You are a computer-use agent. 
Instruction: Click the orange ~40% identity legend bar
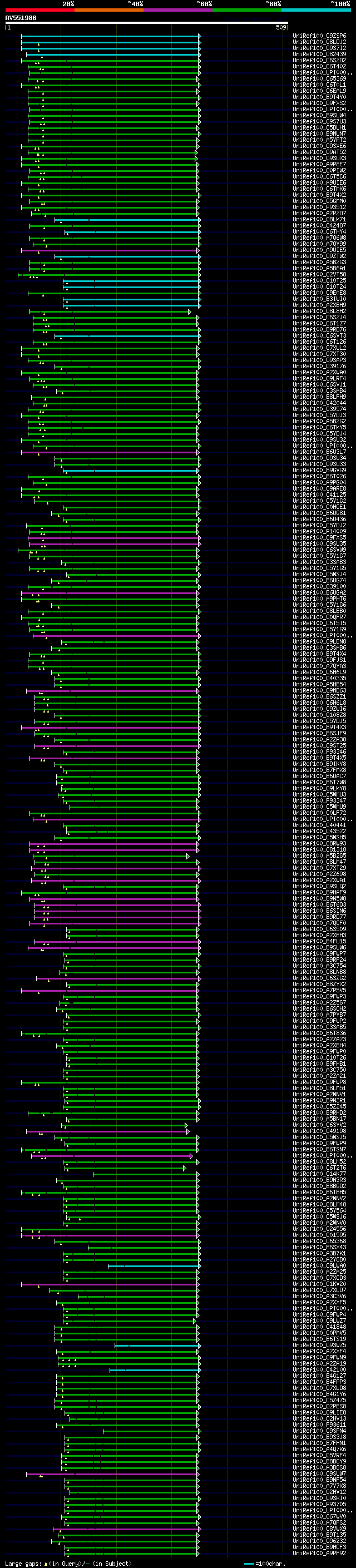click(x=109, y=10)
